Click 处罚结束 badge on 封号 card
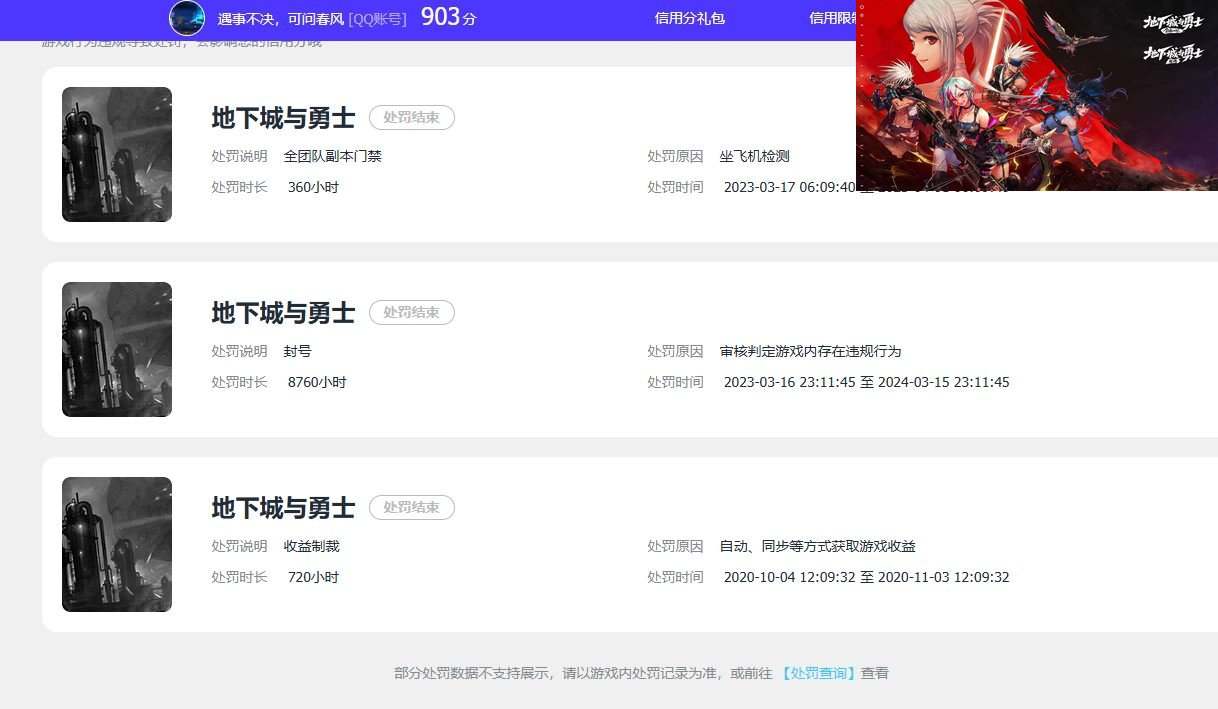The image size is (1218, 709). pos(412,312)
